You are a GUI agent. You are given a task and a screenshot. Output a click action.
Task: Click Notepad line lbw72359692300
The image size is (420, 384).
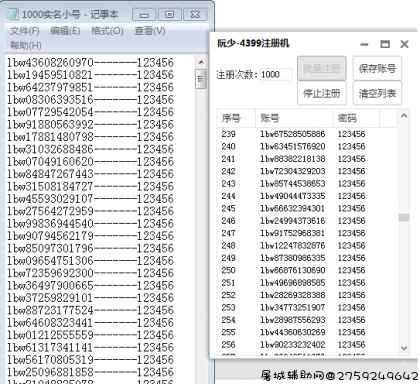click(x=90, y=273)
